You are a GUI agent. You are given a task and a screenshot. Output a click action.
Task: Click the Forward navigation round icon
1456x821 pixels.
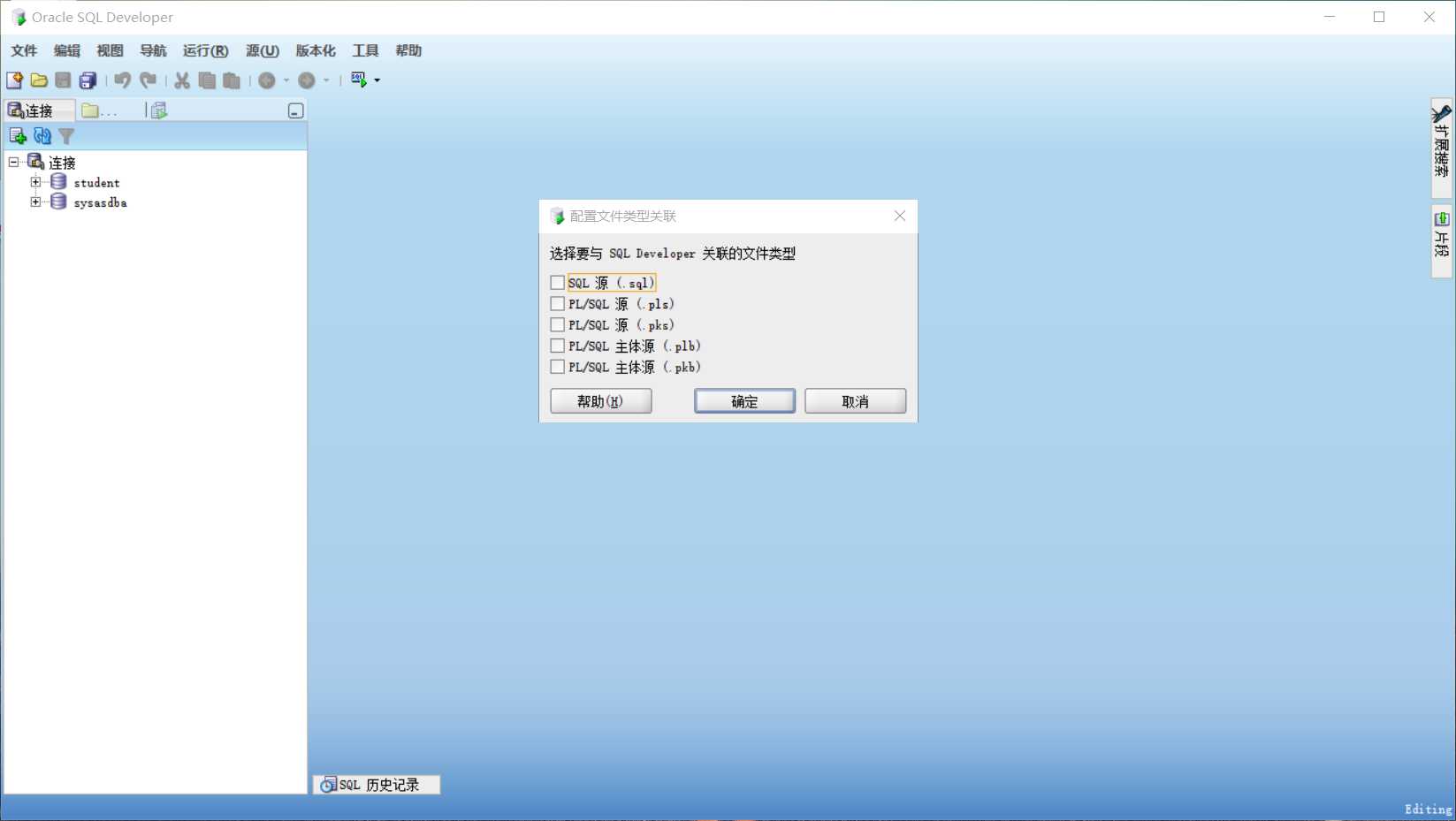pos(307,80)
